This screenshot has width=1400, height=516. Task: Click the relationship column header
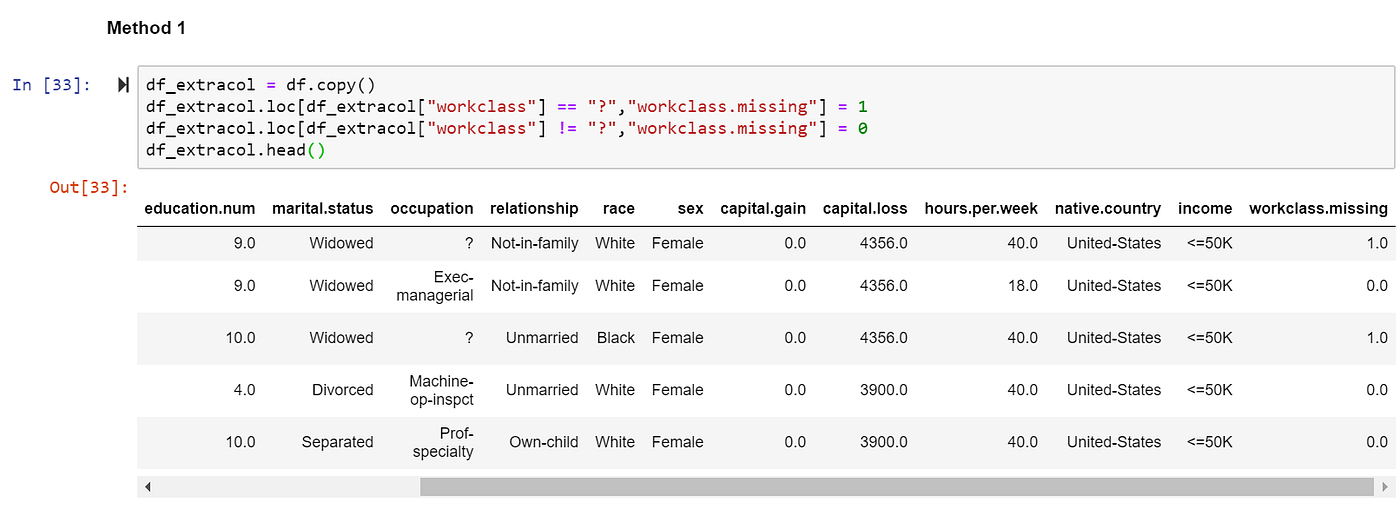pos(534,209)
